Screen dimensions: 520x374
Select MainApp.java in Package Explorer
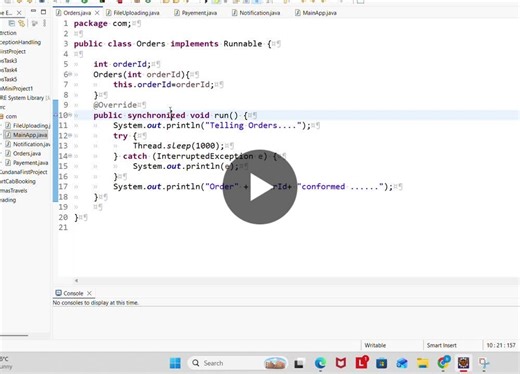26,135
